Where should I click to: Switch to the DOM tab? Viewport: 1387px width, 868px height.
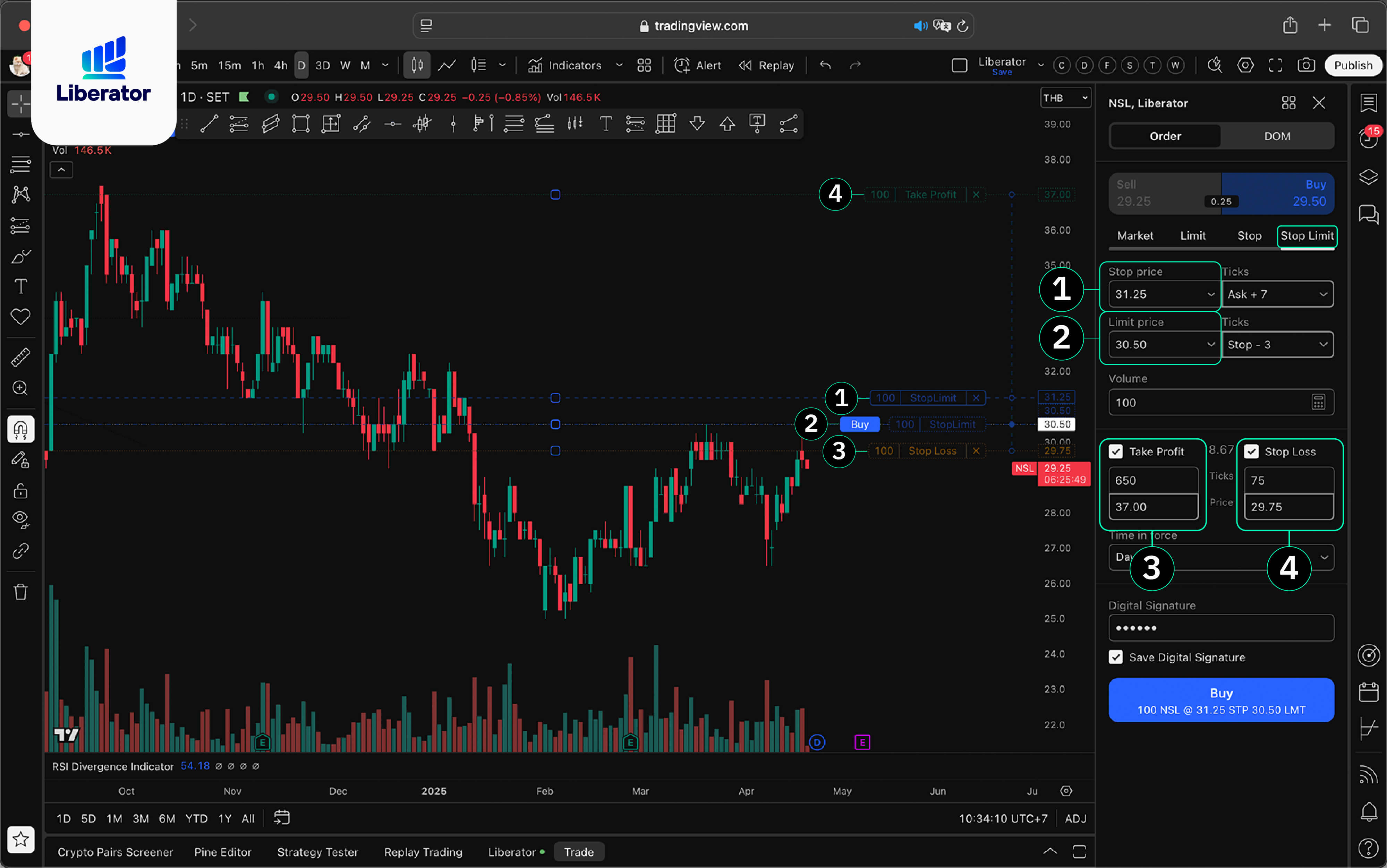pyautogui.click(x=1277, y=137)
